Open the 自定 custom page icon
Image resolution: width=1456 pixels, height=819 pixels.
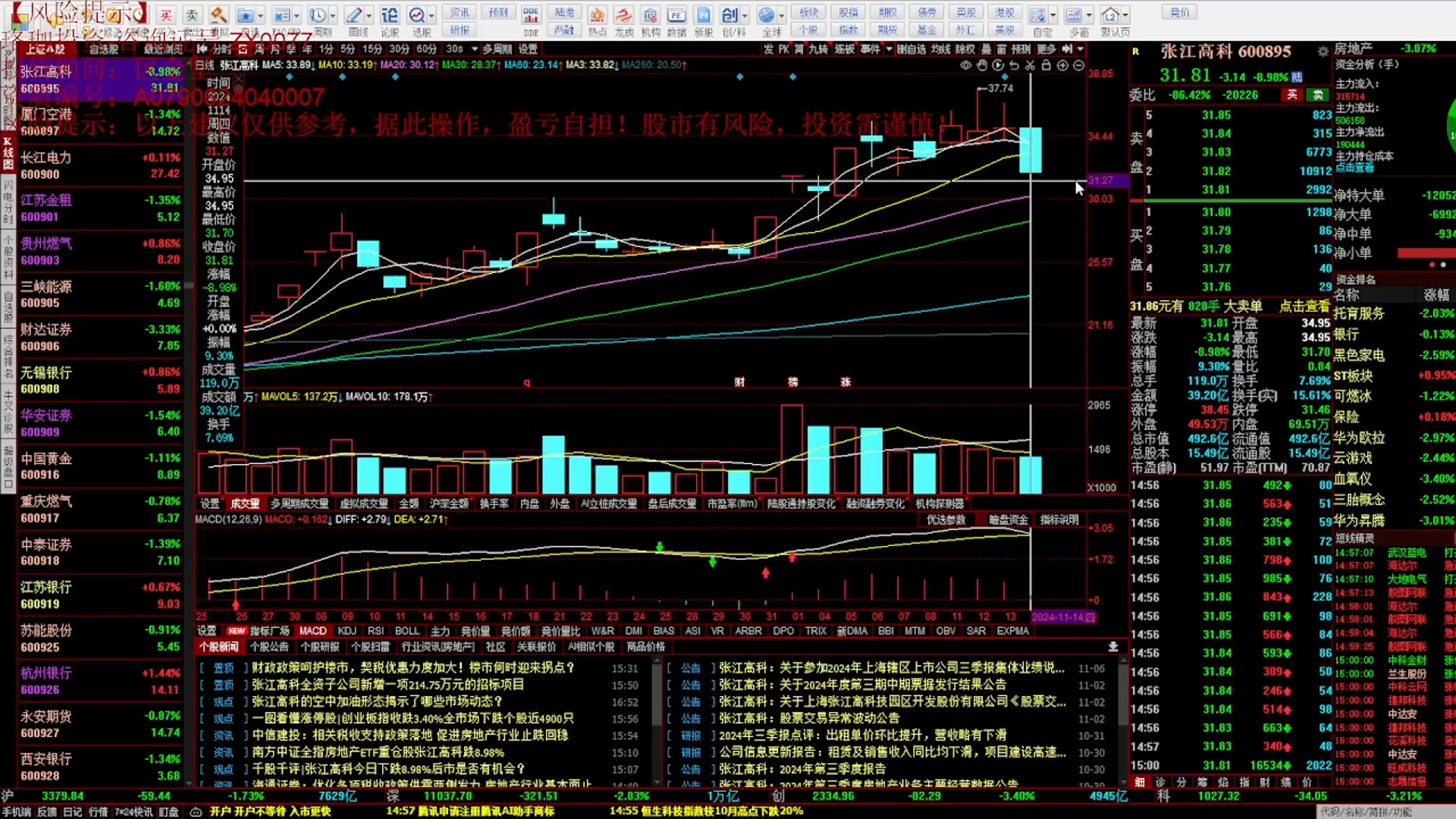click(x=1037, y=15)
